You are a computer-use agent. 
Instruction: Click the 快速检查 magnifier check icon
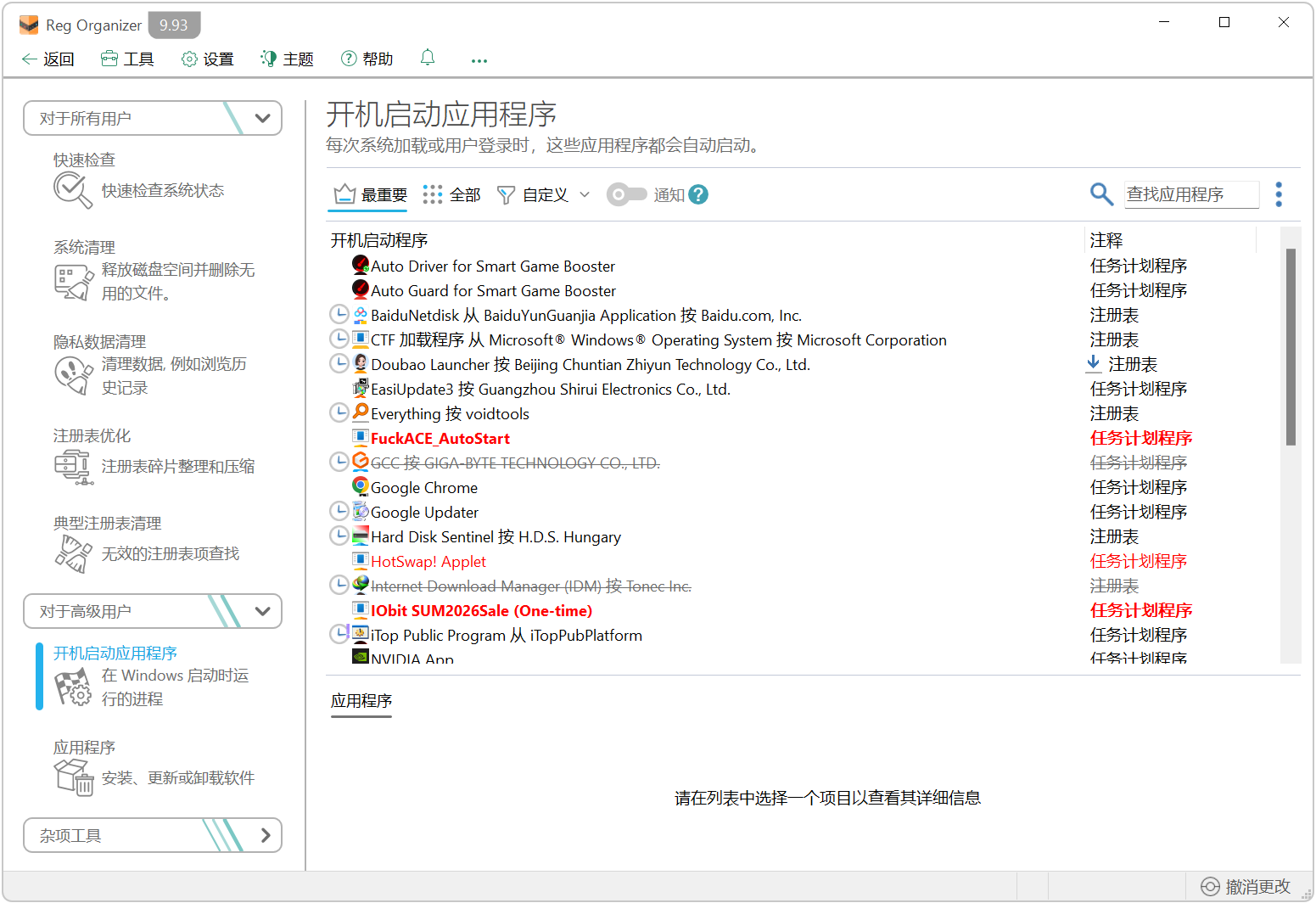(73, 190)
